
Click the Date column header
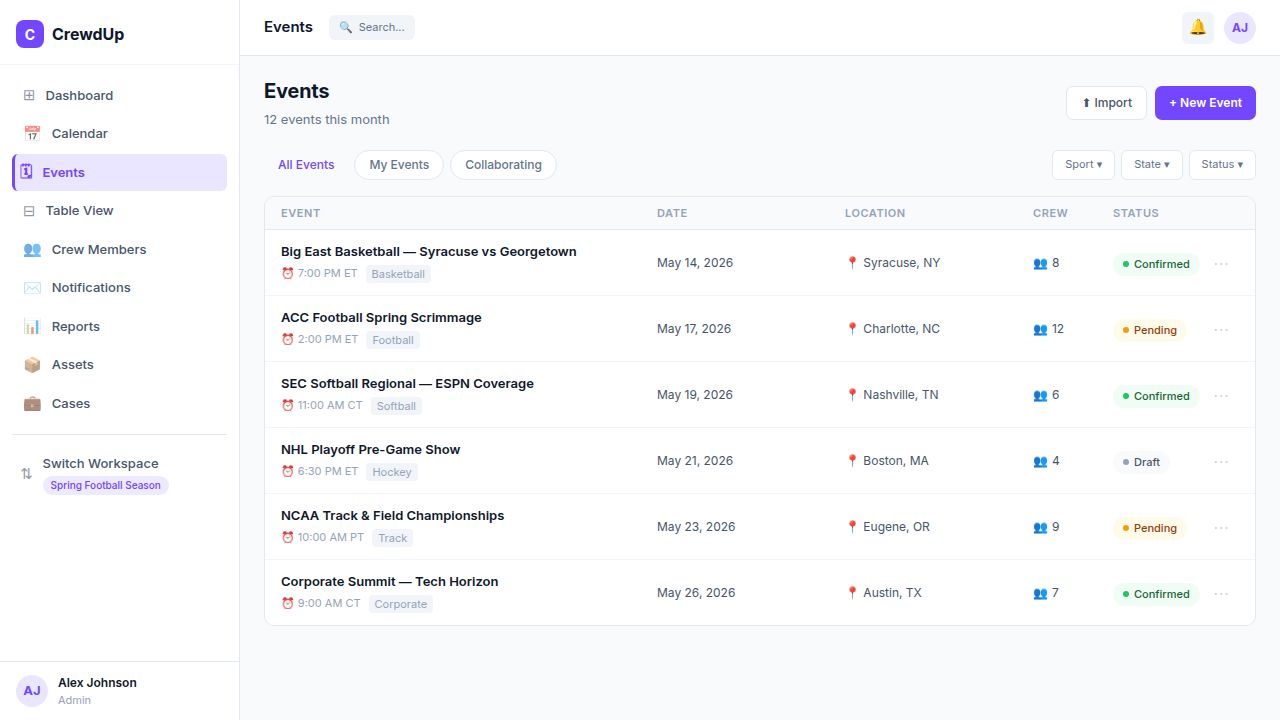tap(672, 213)
